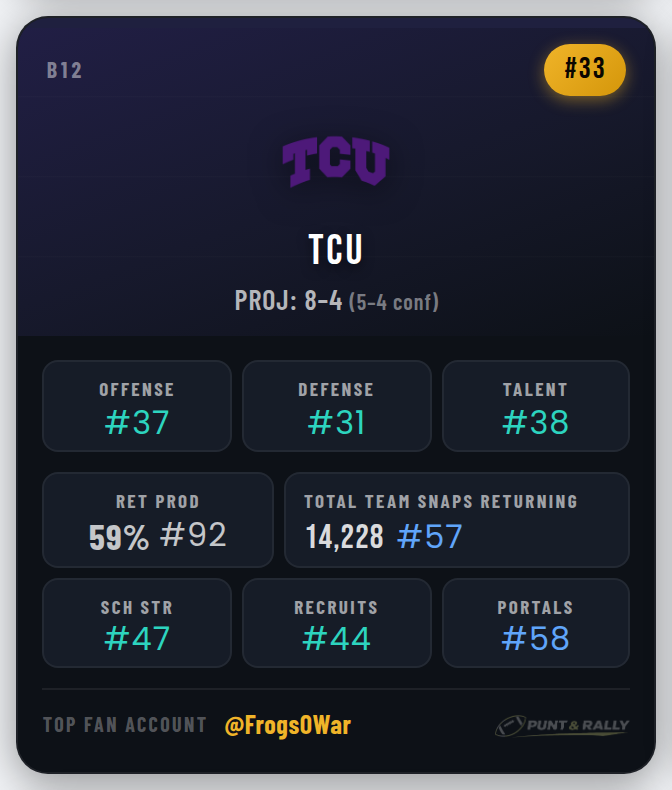The height and width of the screenshot is (790, 672).
Task: Select the Sch Str #47 tile
Action: click(x=137, y=623)
